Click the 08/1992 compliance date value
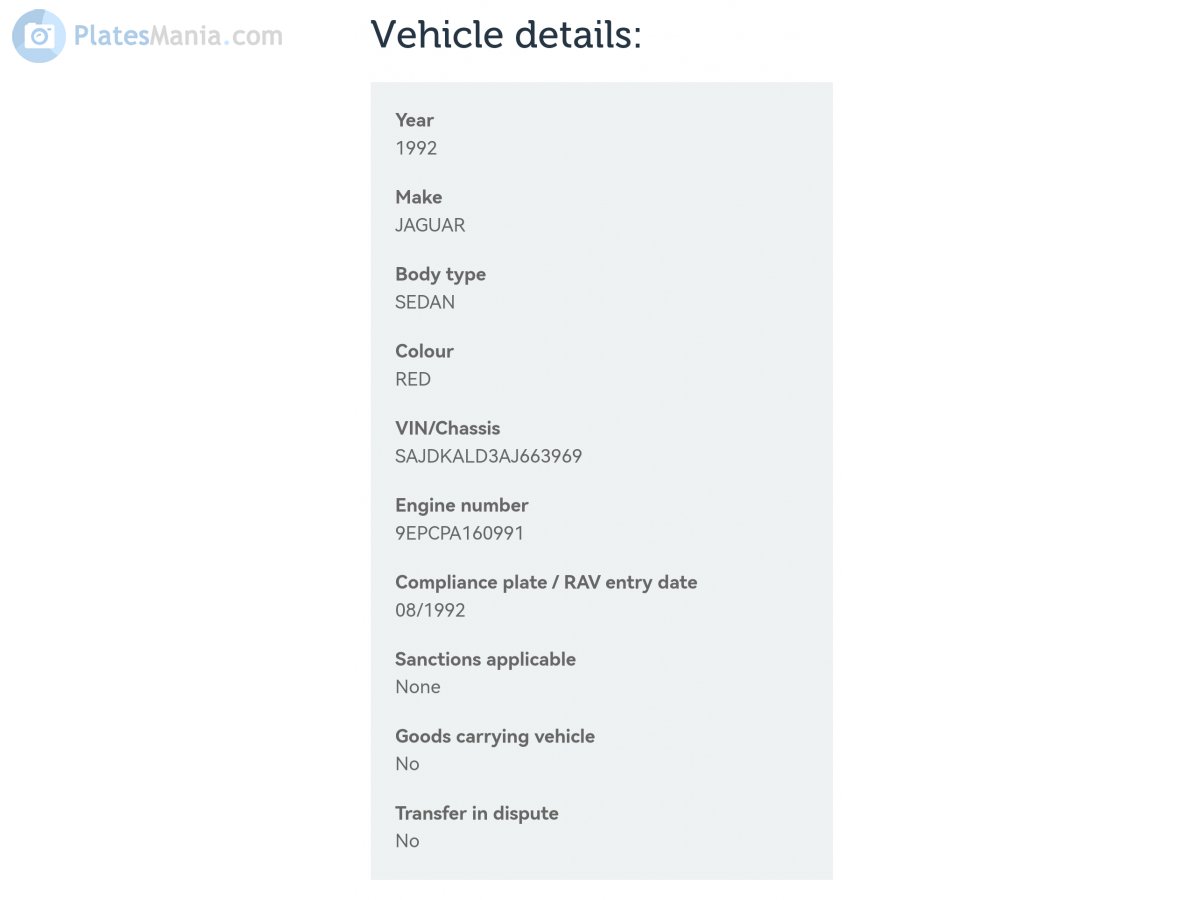 point(430,610)
